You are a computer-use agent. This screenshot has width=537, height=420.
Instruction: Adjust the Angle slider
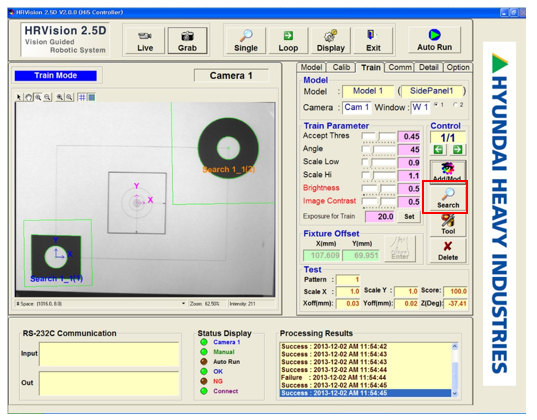pyautogui.click(x=378, y=150)
